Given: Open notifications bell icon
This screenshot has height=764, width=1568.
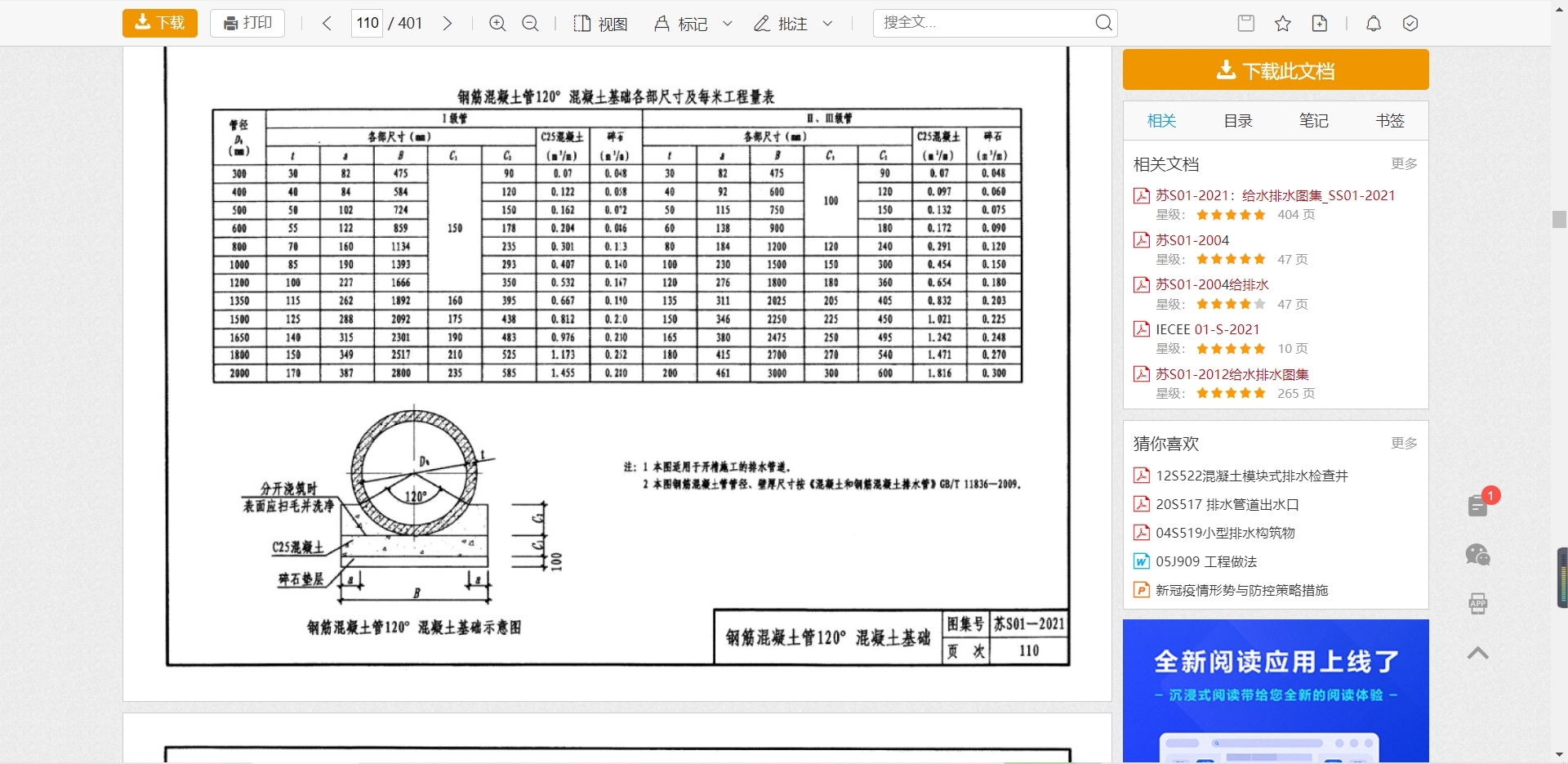Looking at the screenshot, I should click(1374, 23).
